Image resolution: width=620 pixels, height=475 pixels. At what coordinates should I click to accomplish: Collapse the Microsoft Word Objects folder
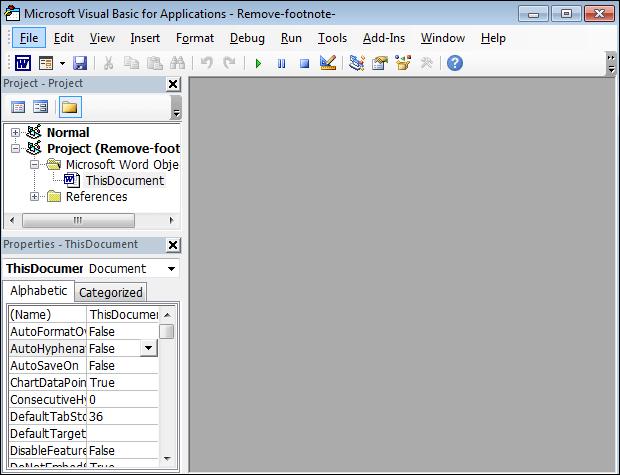[x=34, y=165]
